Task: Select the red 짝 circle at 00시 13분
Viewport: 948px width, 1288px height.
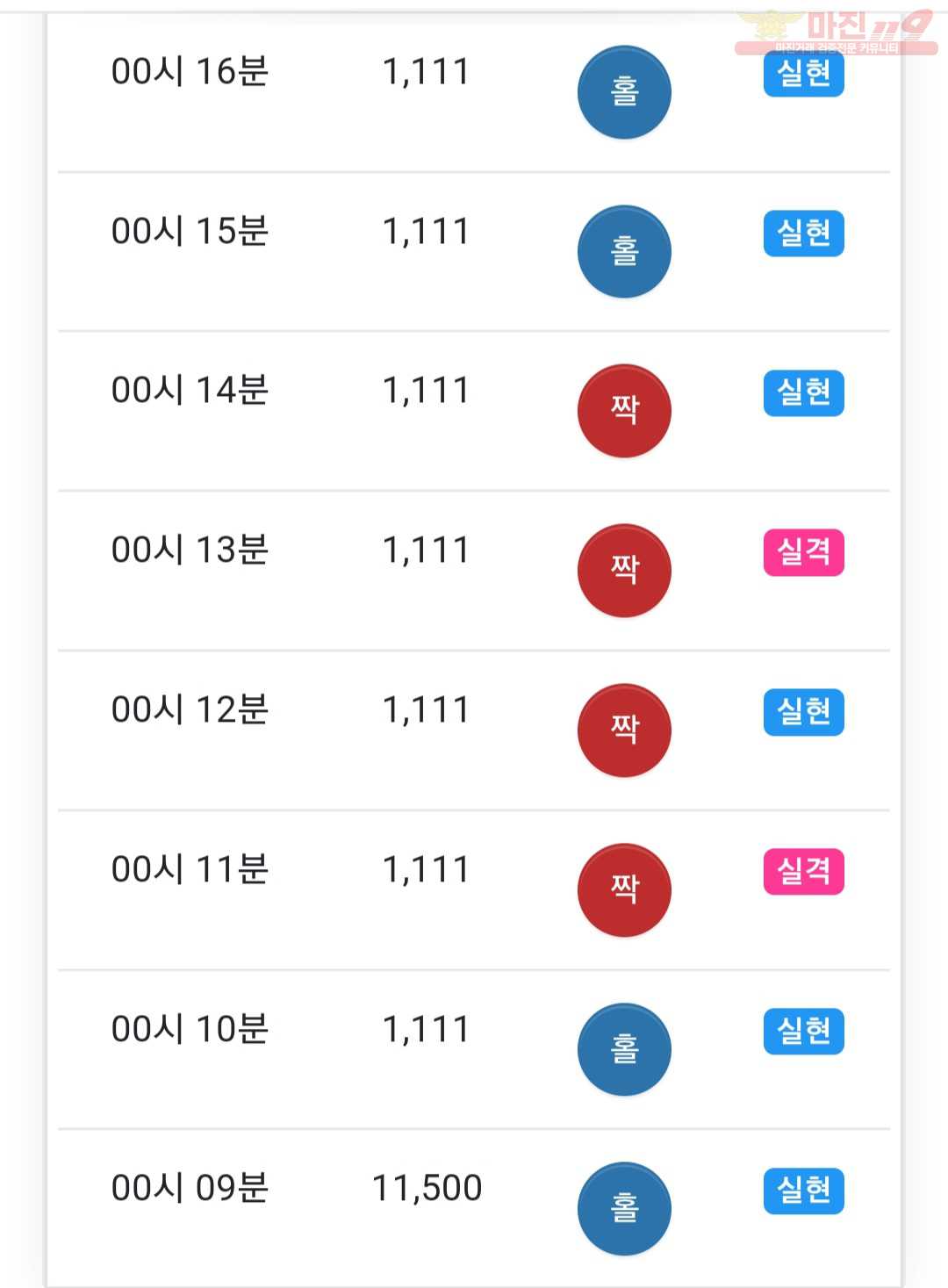Action: 624,571
